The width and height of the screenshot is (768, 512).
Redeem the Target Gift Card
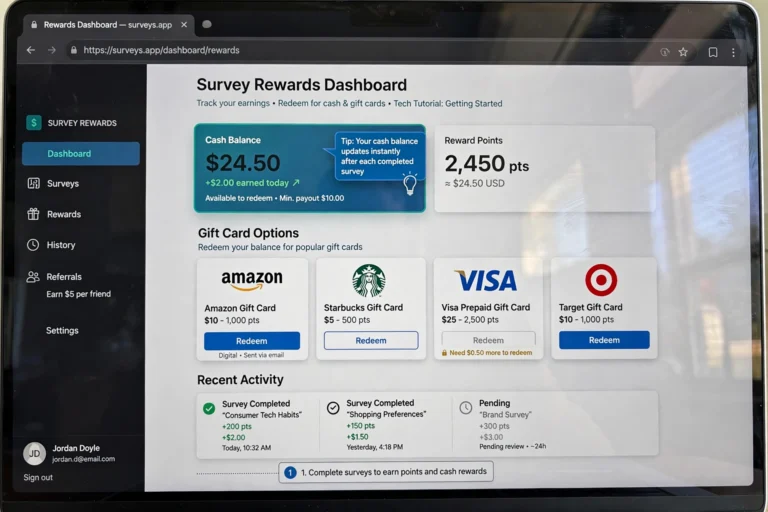coord(604,340)
